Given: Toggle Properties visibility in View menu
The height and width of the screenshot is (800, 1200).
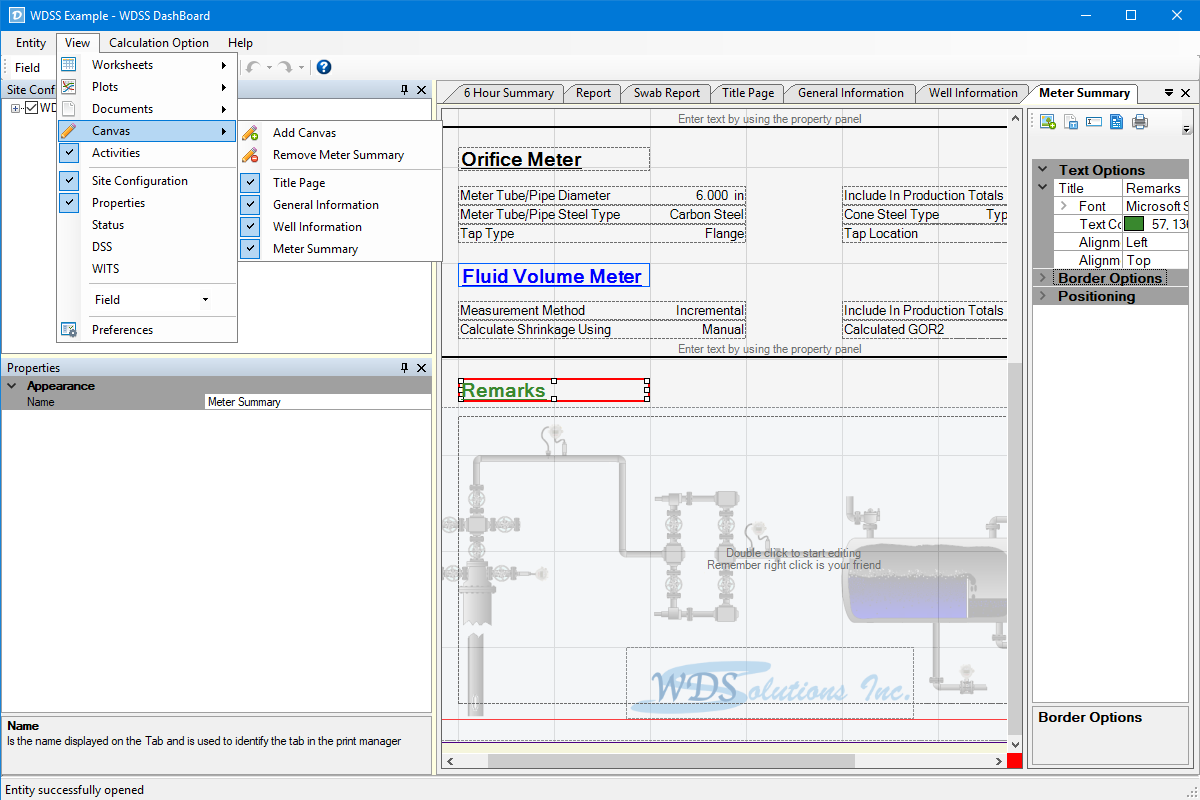Looking at the screenshot, I should pyautogui.click(x=69, y=203).
